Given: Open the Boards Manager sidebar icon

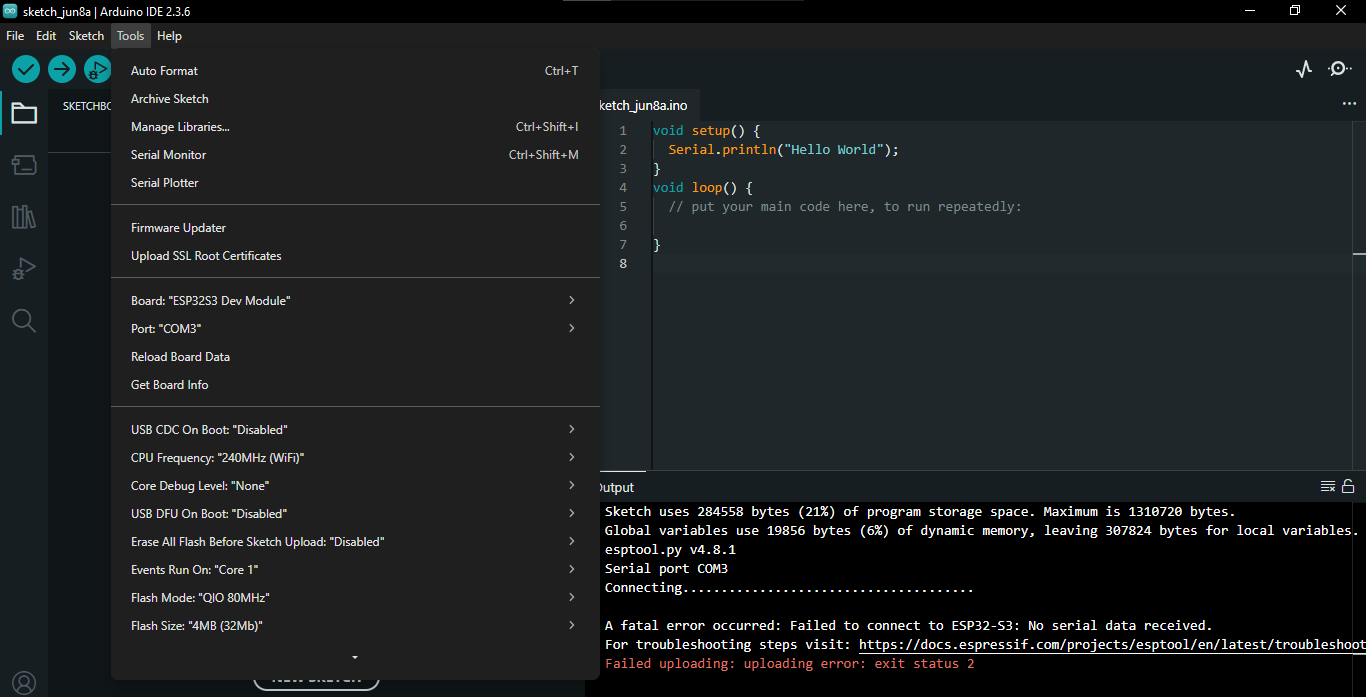Looking at the screenshot, I should pyautogui.click(x=24, y=165).
